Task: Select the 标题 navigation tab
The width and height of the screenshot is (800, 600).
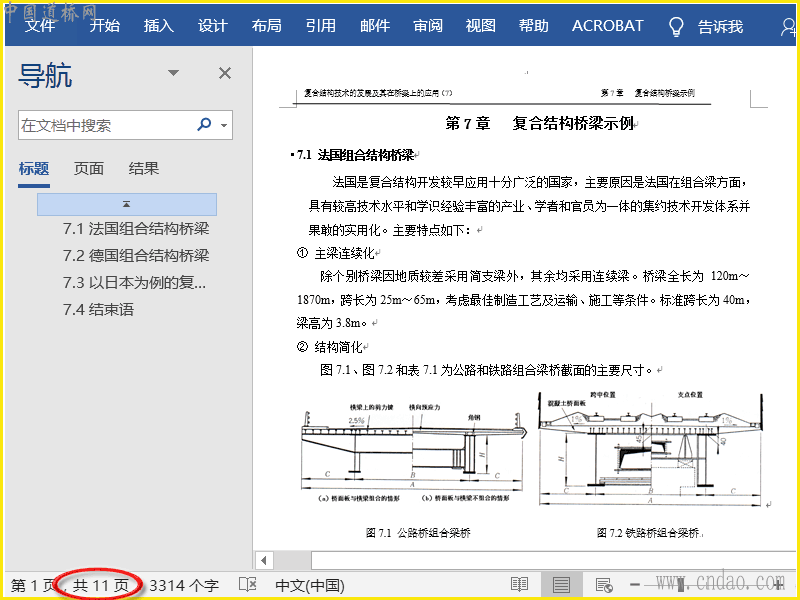Action: point(34,168)
